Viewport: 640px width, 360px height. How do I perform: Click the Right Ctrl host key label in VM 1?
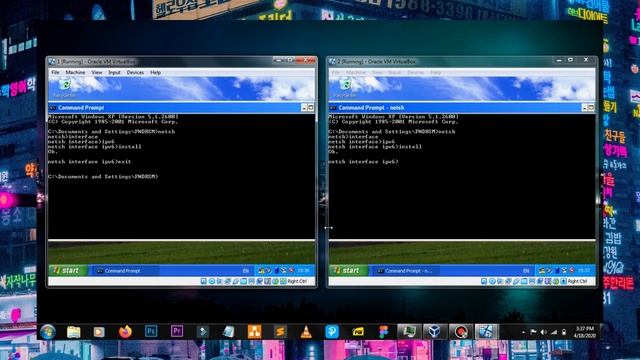[x=297, y=281]
